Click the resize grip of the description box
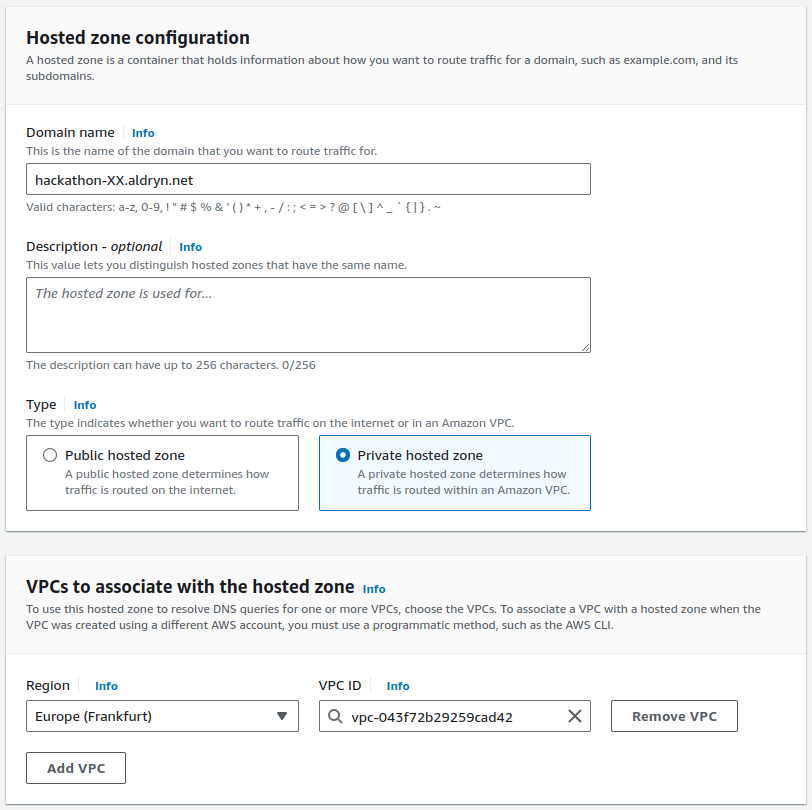812x810 pixels. coord(585,347)
